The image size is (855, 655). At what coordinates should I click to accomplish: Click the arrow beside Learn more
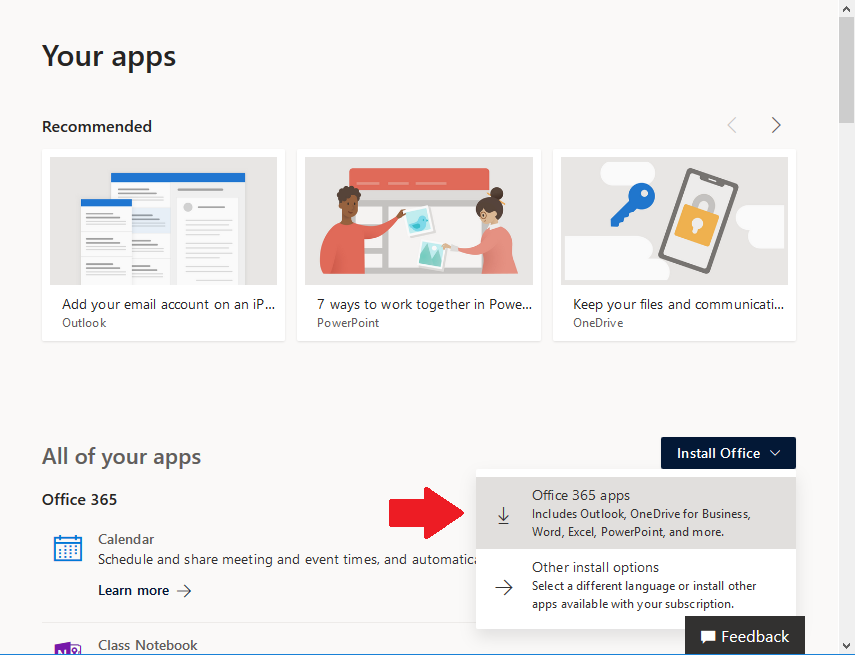tap(184, 591)
